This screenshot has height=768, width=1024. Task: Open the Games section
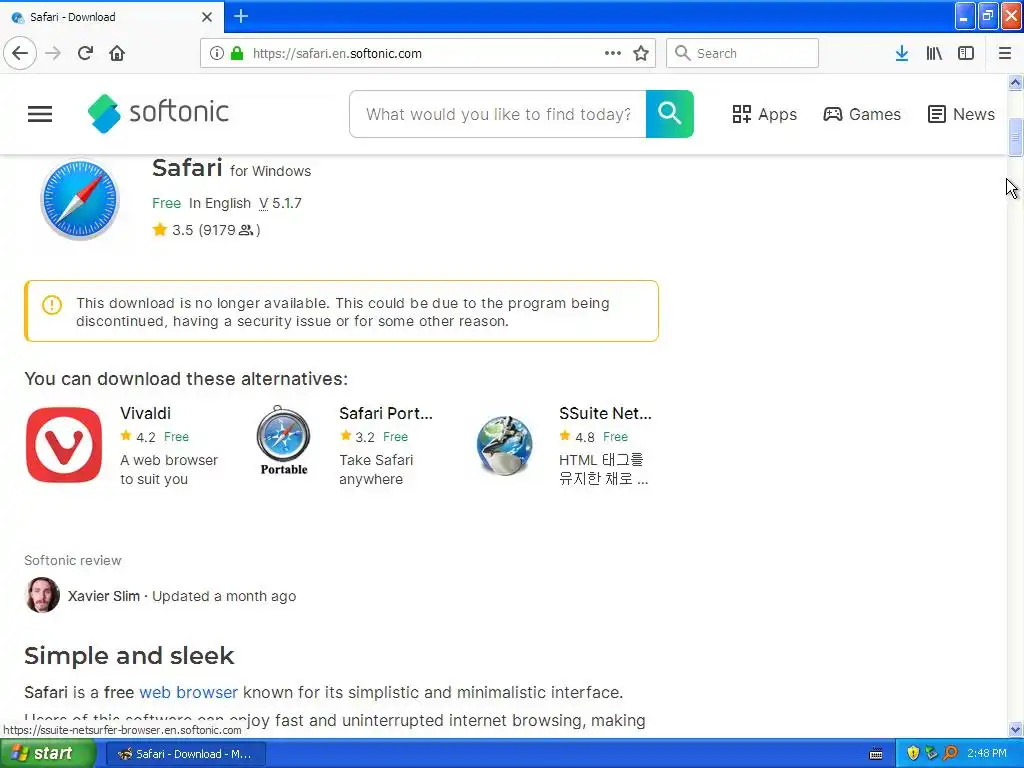pos(862,114)
